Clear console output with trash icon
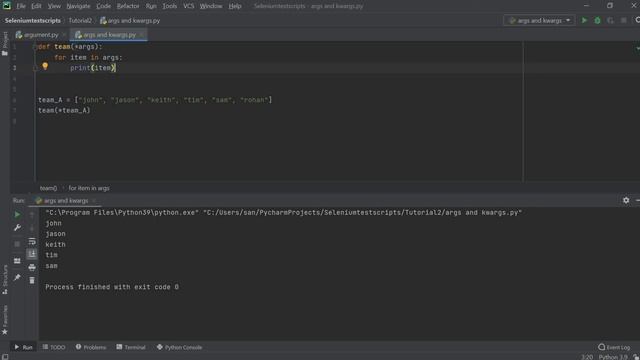The width and height of the screenshot is (640, 360). 32,280
